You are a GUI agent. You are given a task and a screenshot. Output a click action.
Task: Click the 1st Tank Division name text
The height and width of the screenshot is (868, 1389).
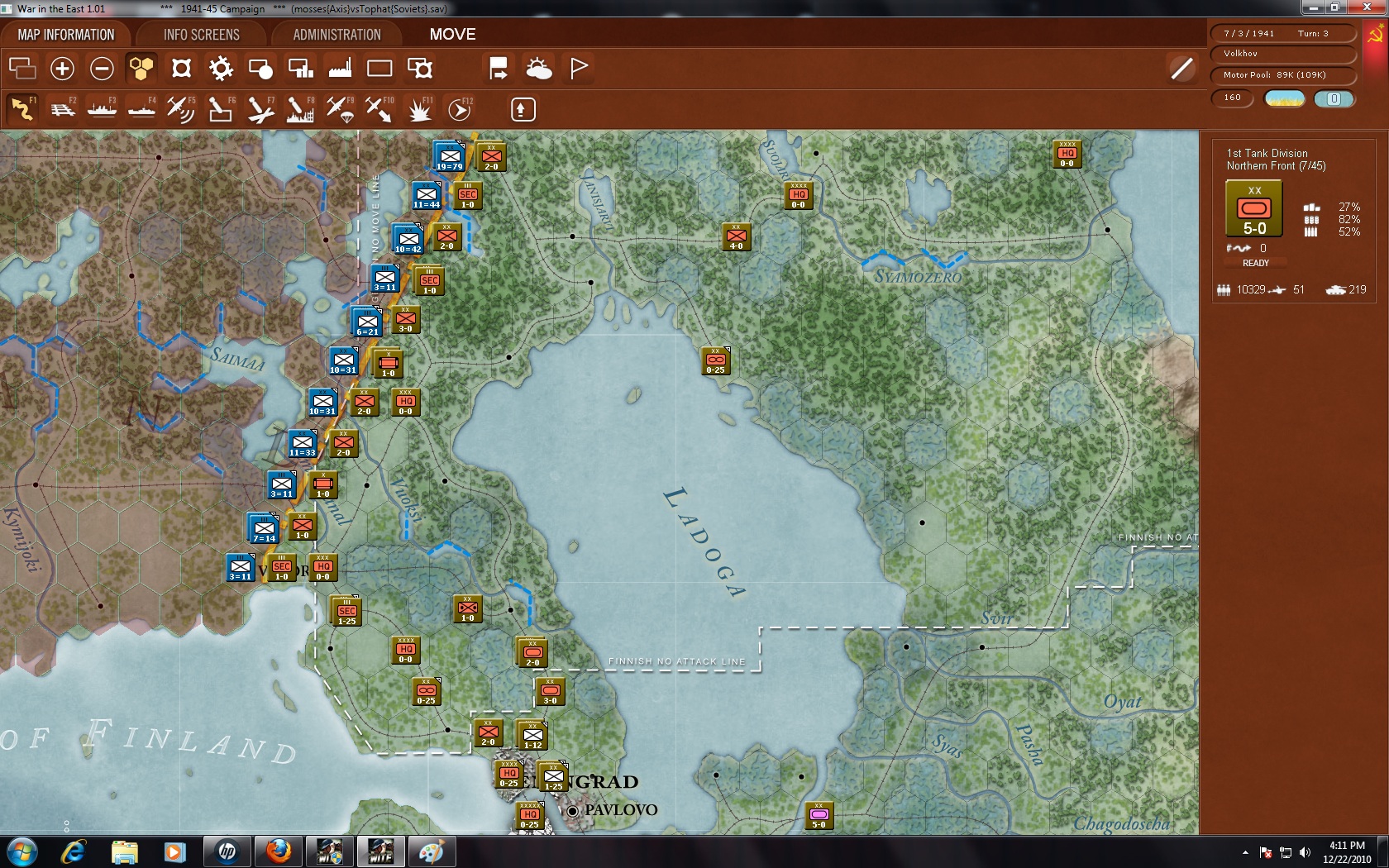coord(1267,153)
